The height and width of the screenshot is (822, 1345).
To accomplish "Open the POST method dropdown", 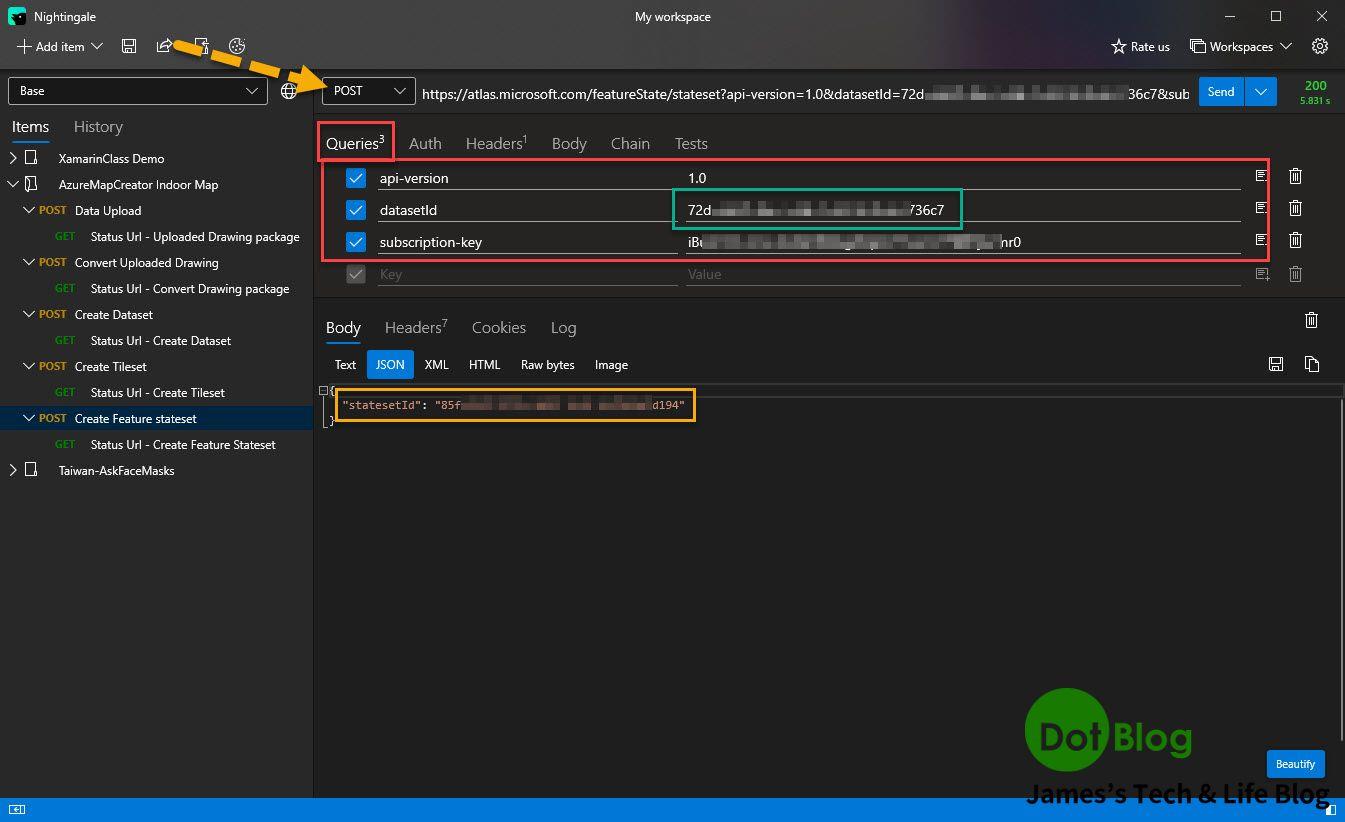I will (x=369, y=91).
